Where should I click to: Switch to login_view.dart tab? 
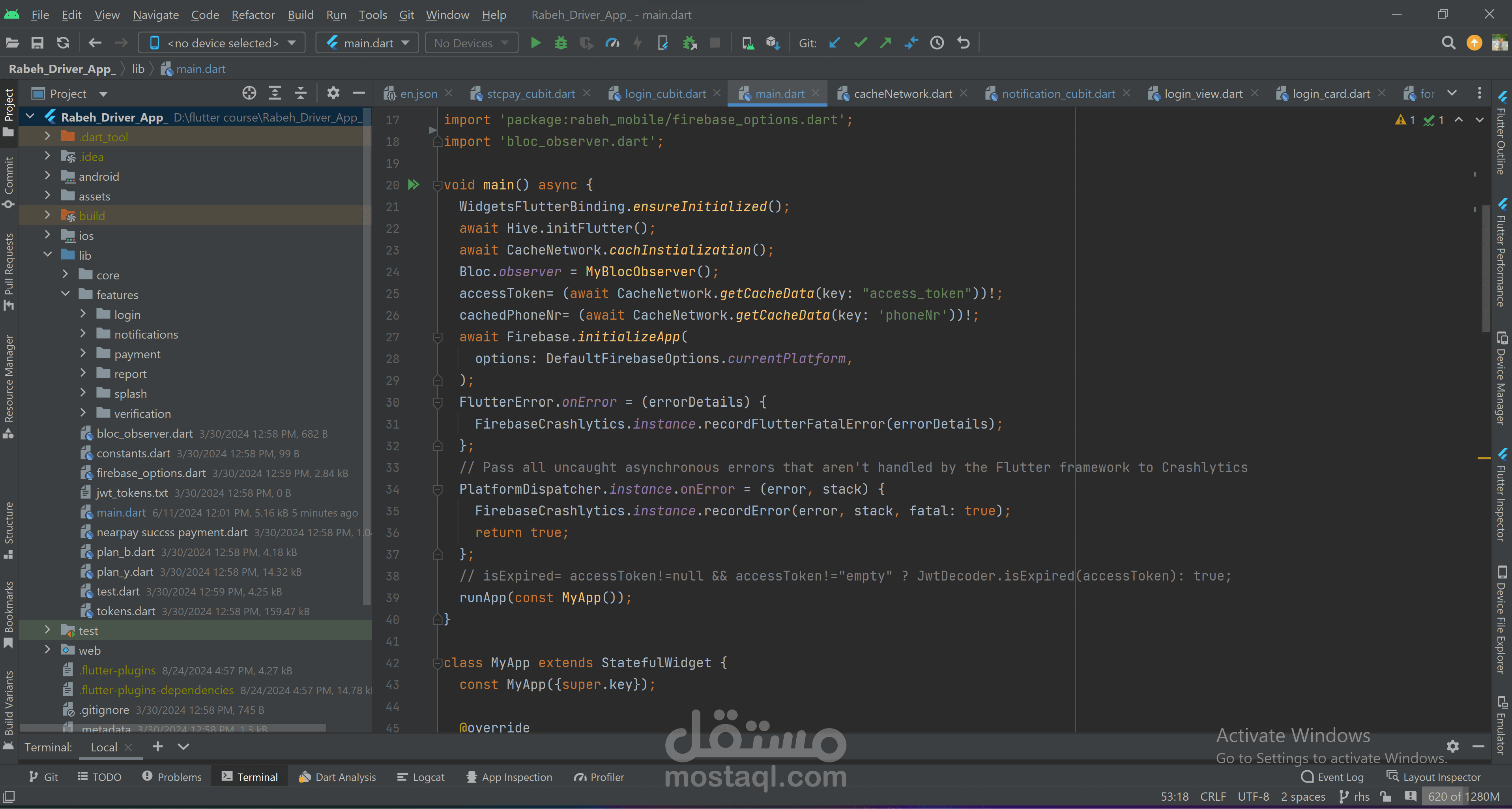(x=1203, y=94)
